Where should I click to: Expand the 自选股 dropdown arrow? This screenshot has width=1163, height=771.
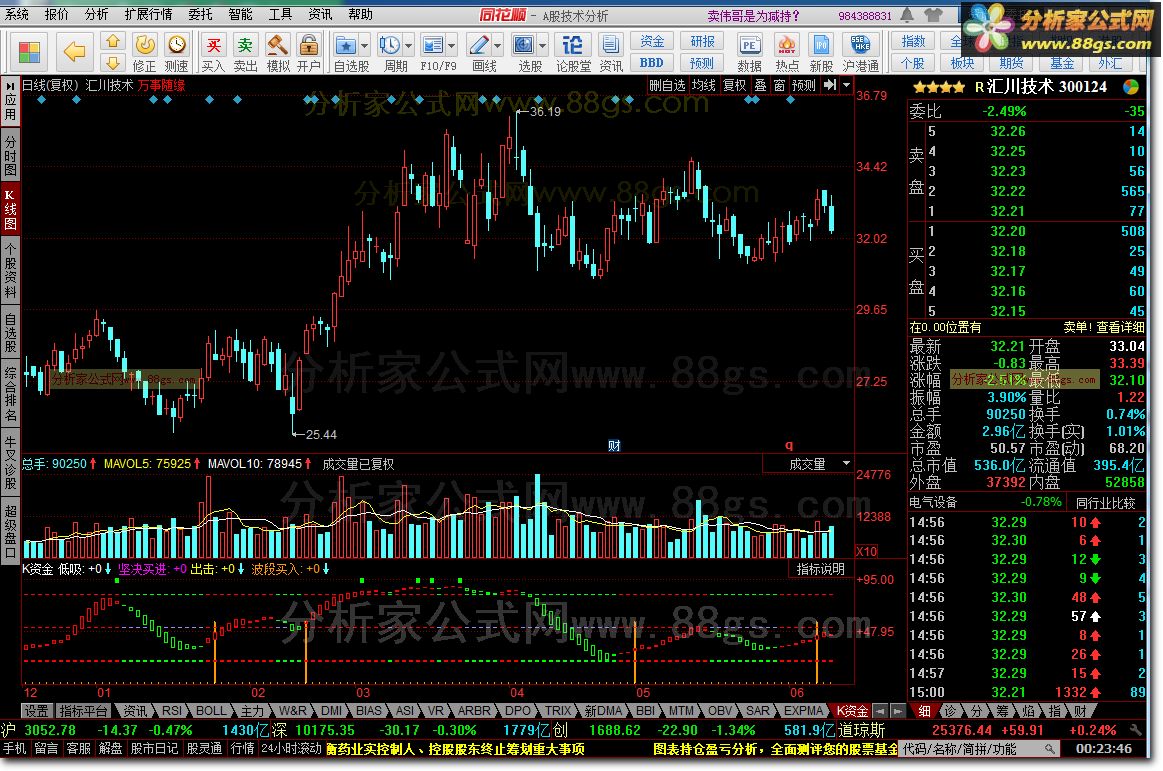point(364,46)
